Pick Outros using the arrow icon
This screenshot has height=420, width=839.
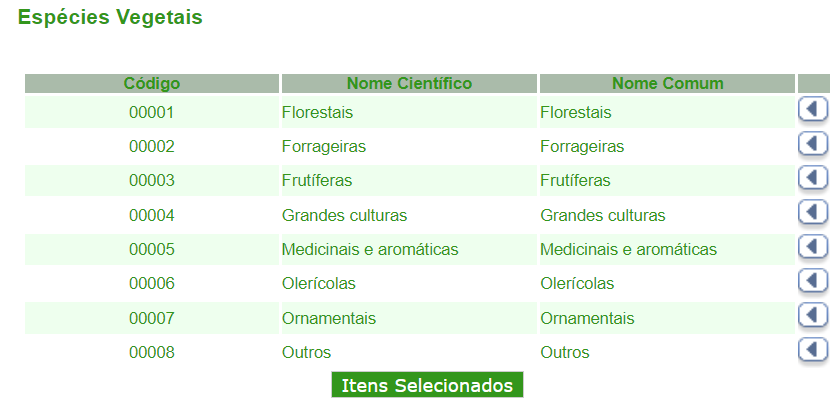point(813,350)
